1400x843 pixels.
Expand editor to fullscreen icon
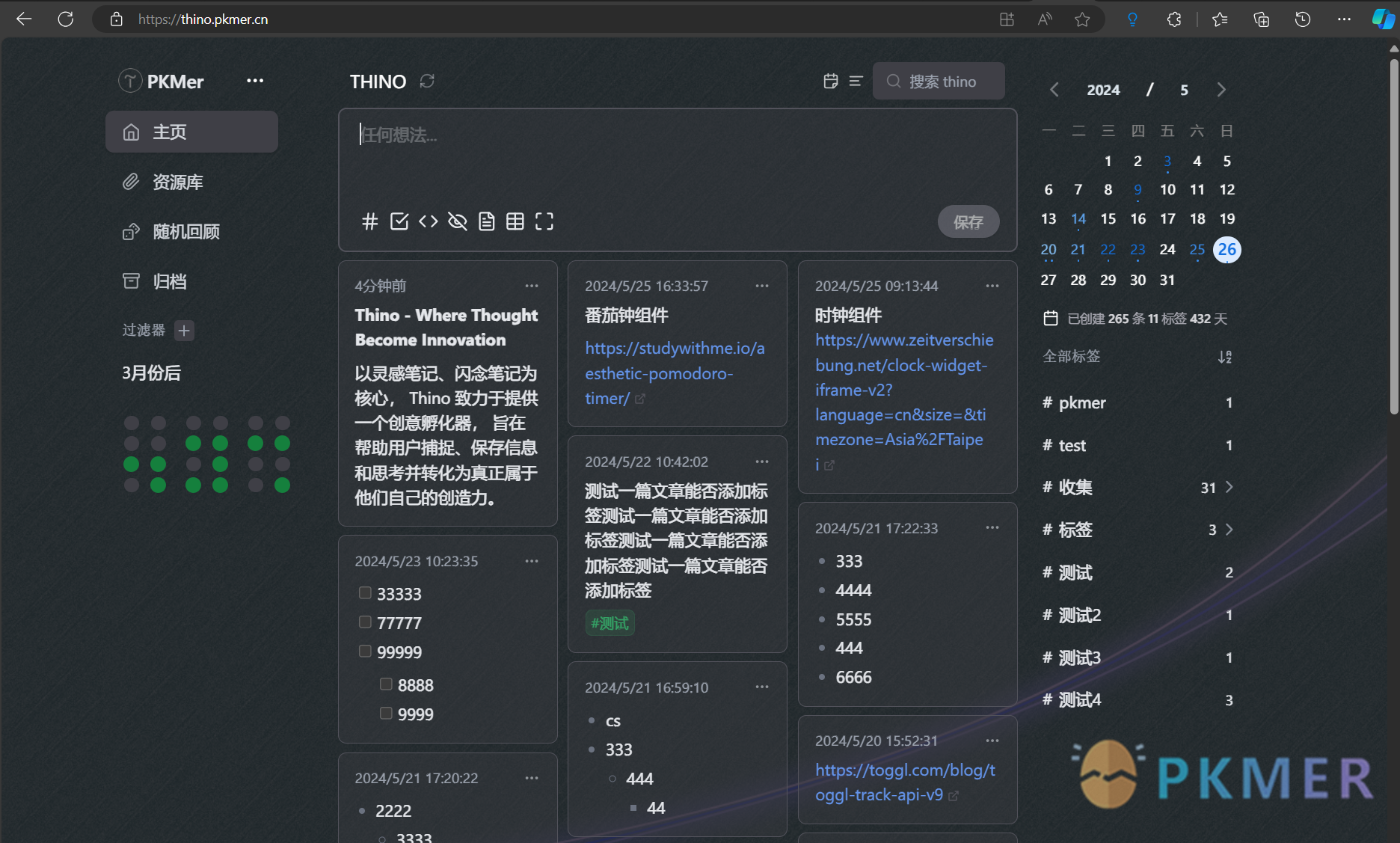click(544, 221)
